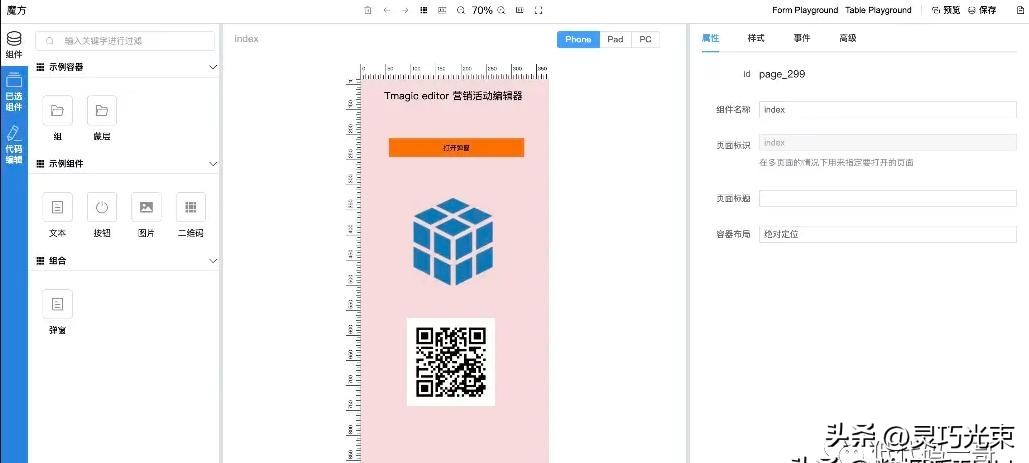
Task: Click the page_299 id value
Action: 782,74
